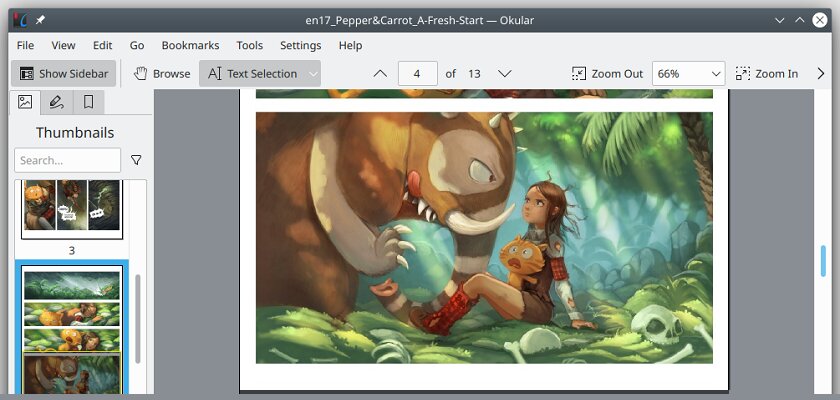The height and width of the screenshot is (400, 840).
Task: Switch to the Annotations sidebar tab
Action: coord(56,102)
